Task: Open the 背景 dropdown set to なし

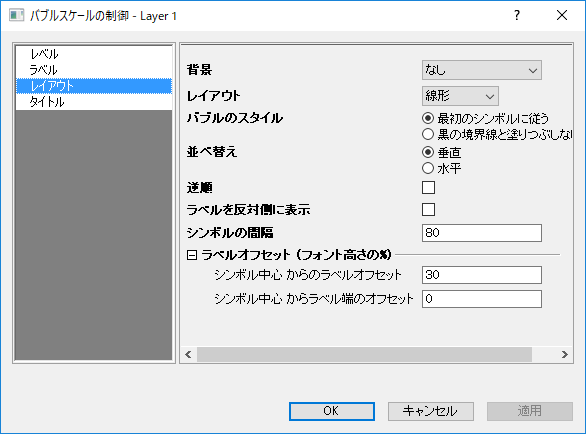Action: (x=482, y=70)
